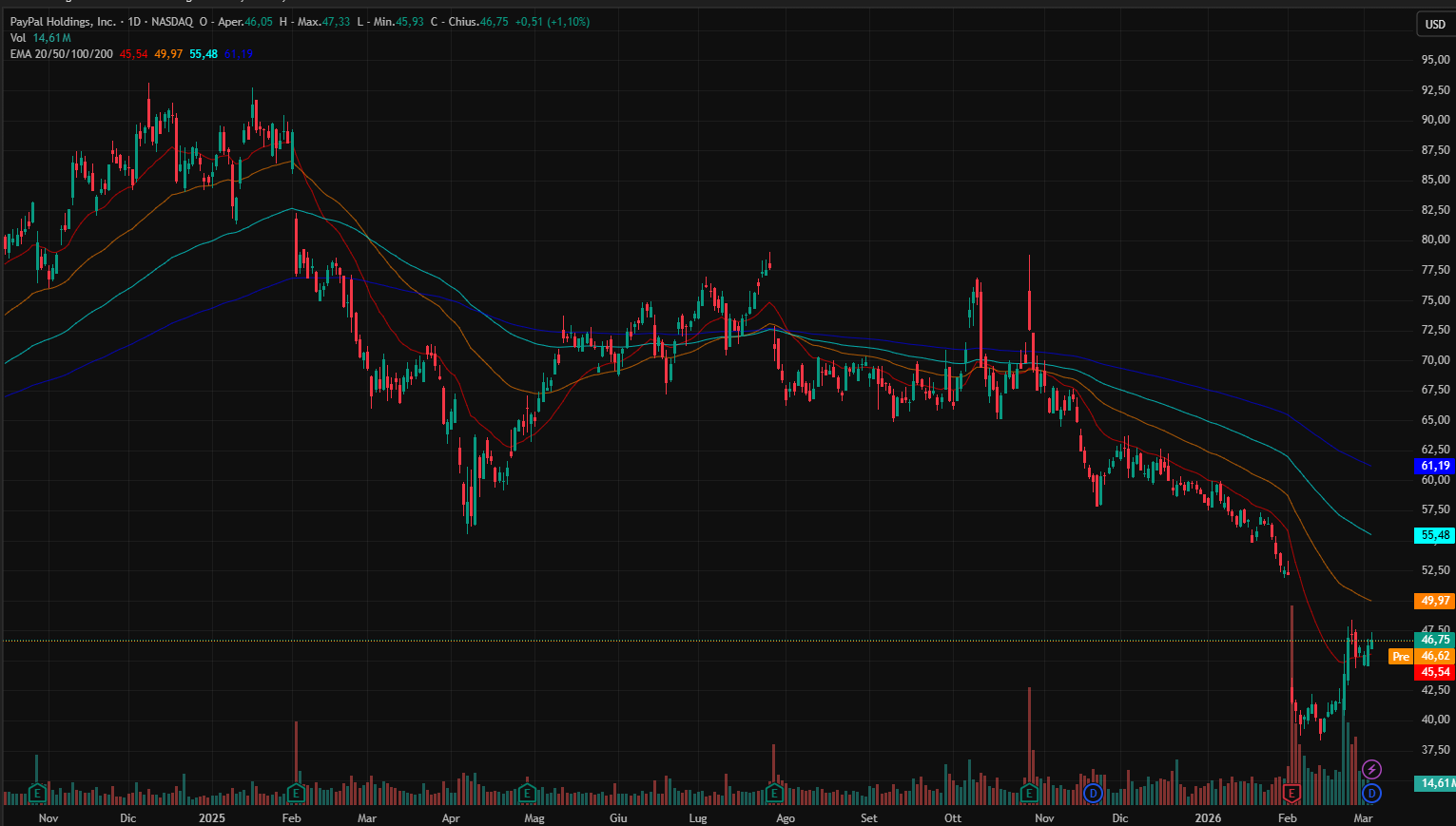Click the 87,50 price axis label
The width and height of the screenshot is (1456, 826).
pyautogui.click(x=1435, y=150)
